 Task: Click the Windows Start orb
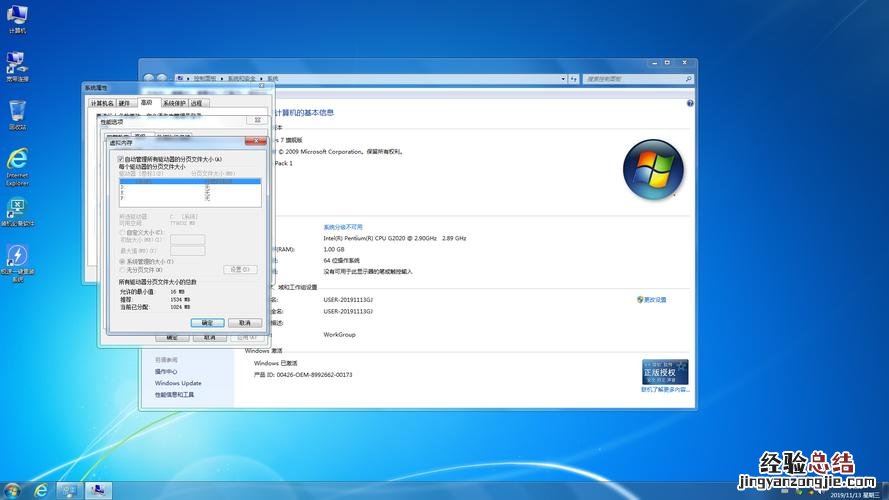(12, 490)
